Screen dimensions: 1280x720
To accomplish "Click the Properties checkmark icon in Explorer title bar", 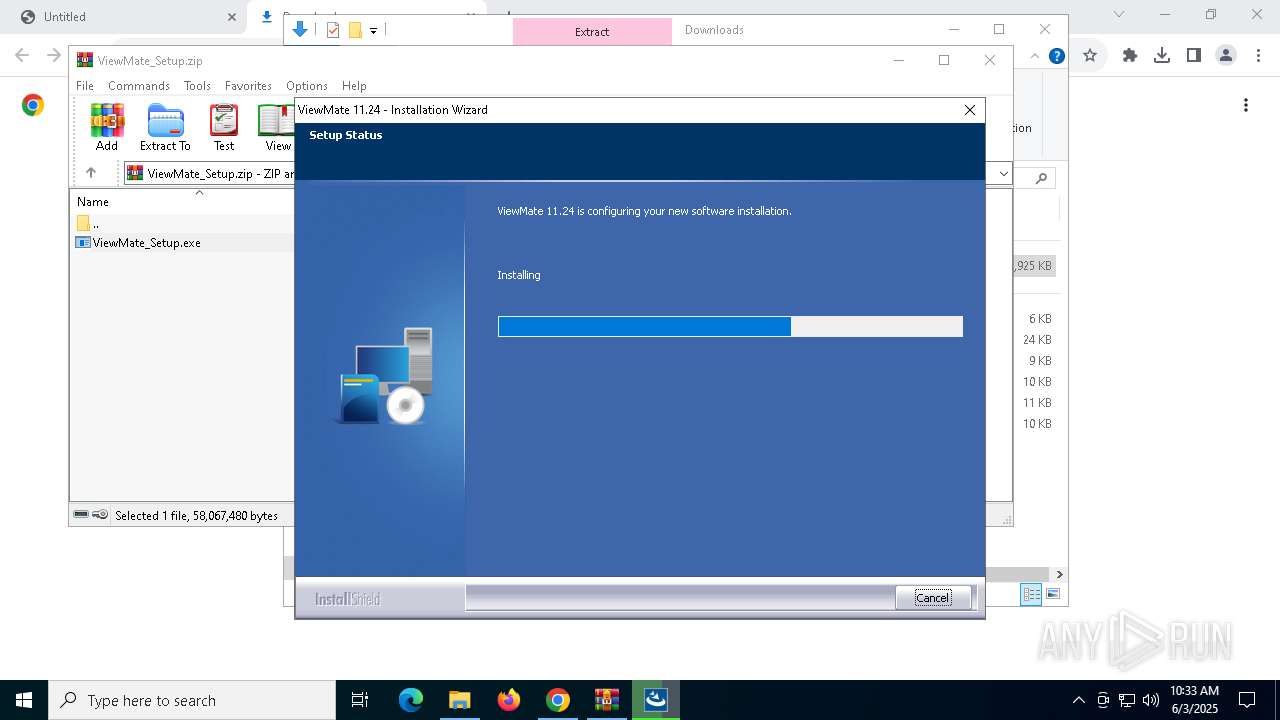I will coord(333,30).
